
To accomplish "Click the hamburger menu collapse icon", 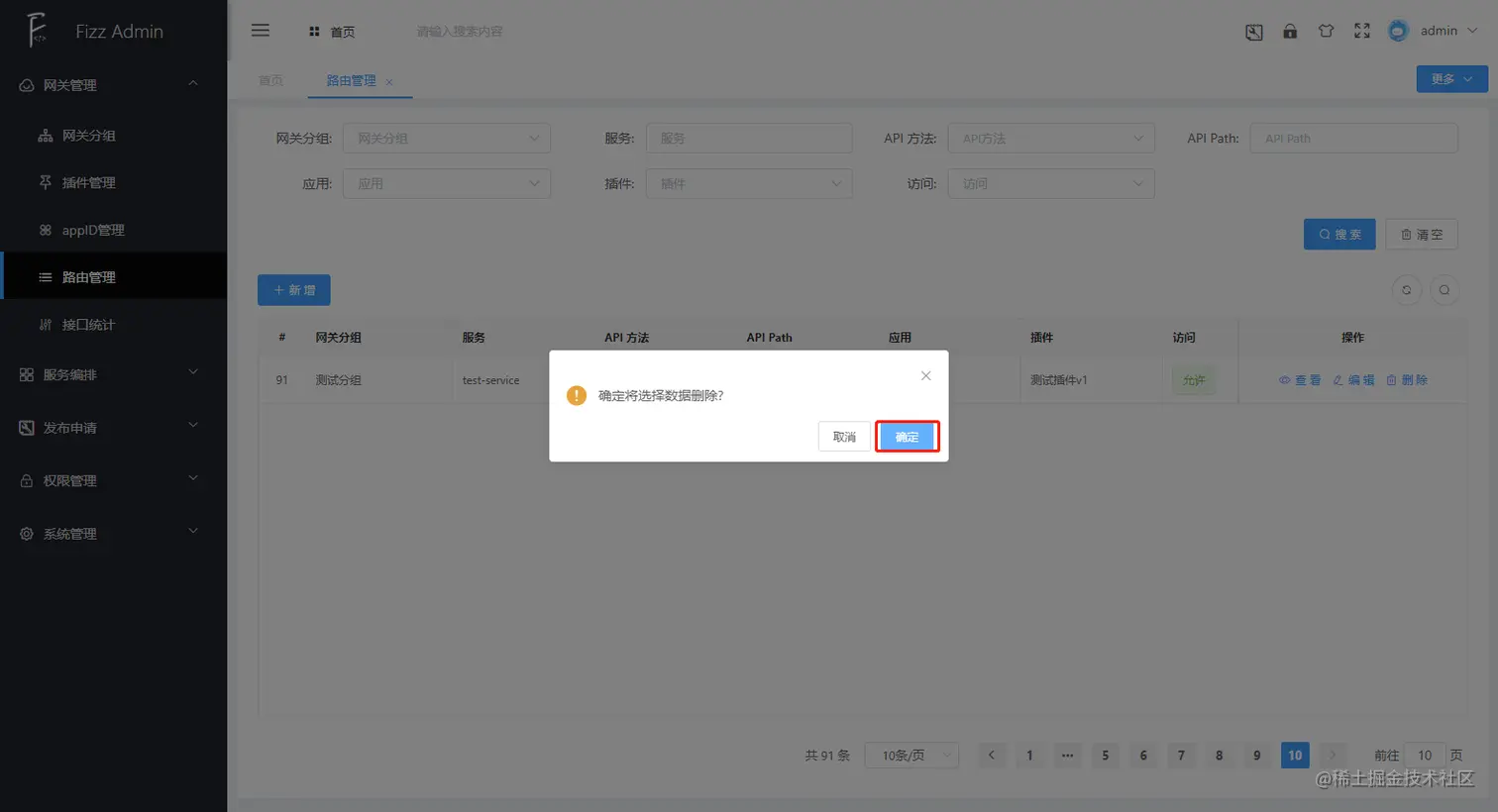I will point(261,31).
